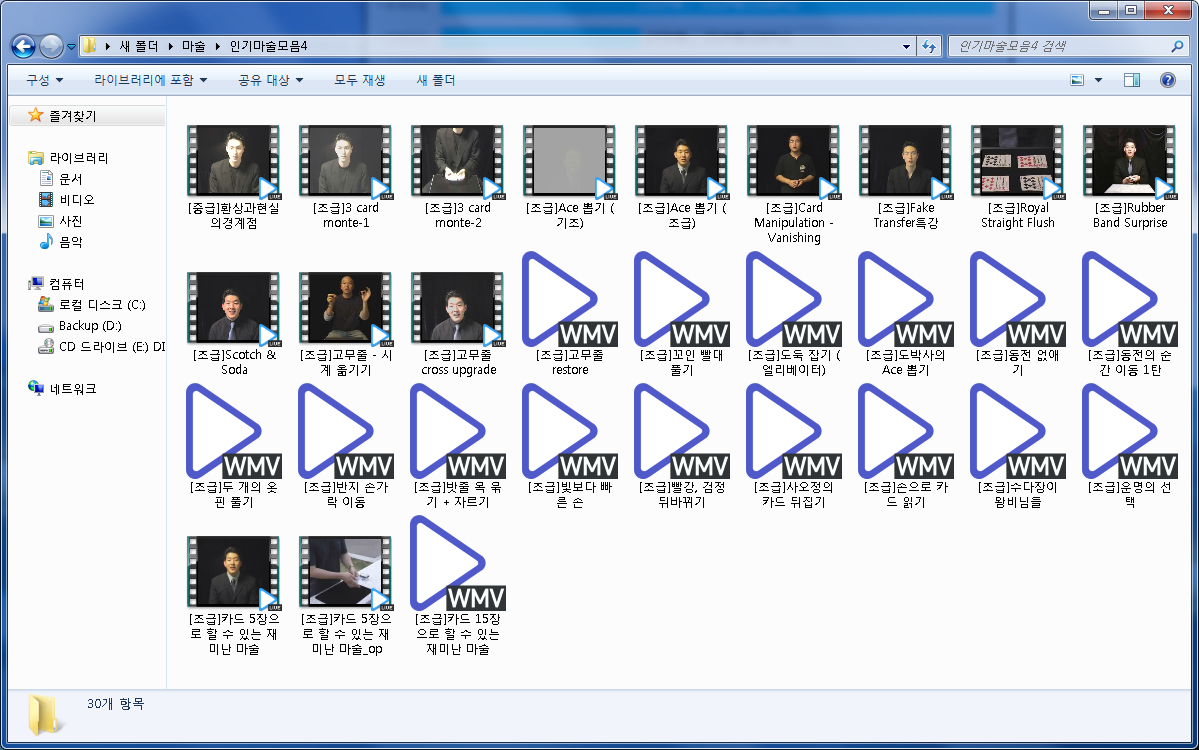Click the 인기마술모음4 검색 search field

(x=1060, y=46)
